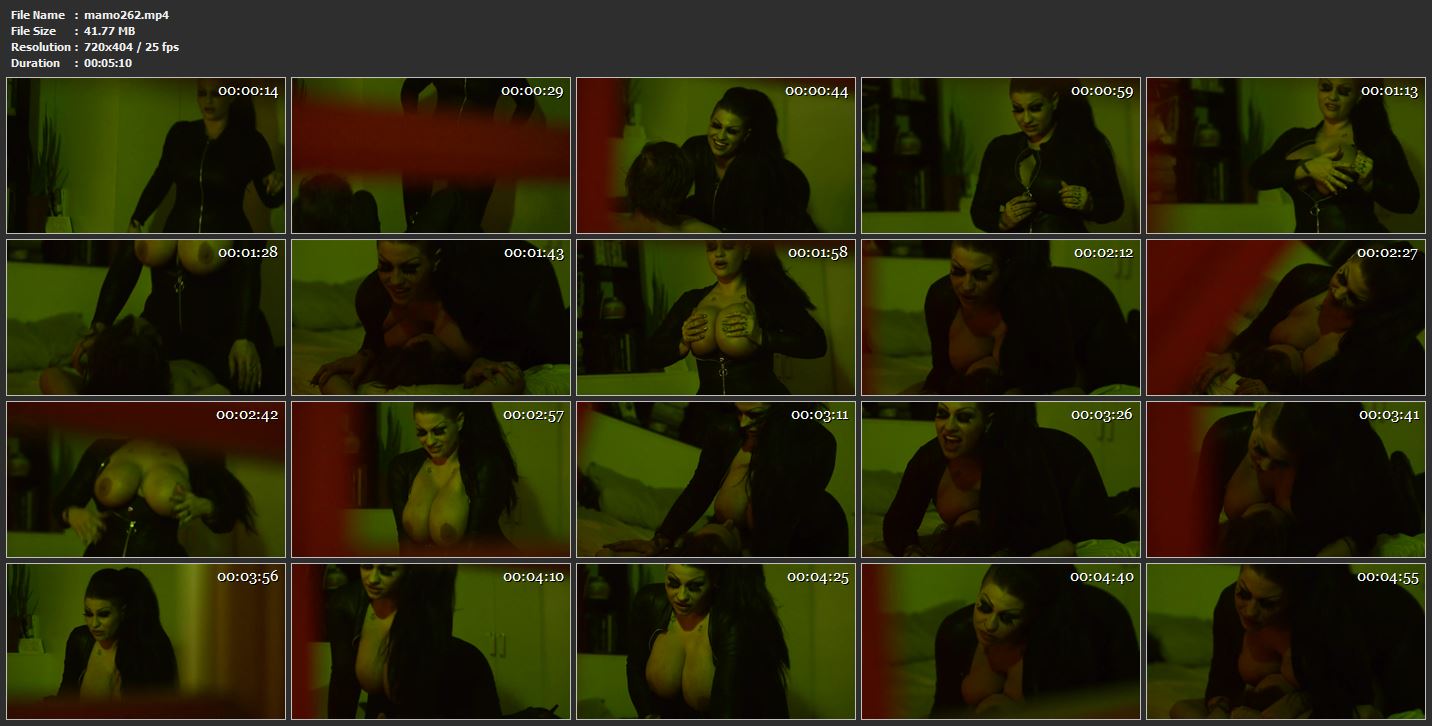Click the frame stamped 00:01:43
The image size is (1432, 726).
point(431,317)
